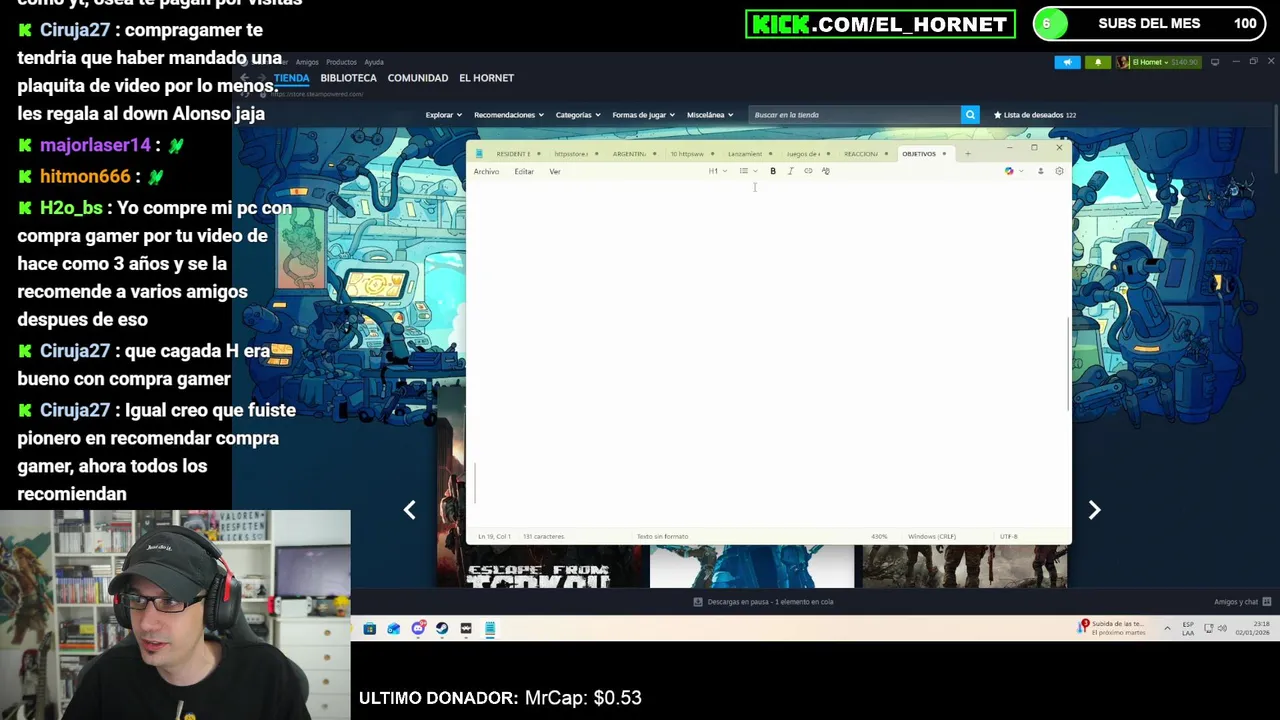1280x720 pixels.
Task: Click the Windows (CRLF) status in Notepad
Action: pyautogui.click(x=932, y=537)
